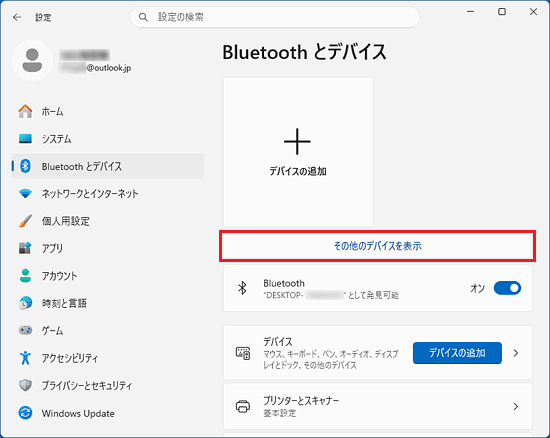The width and height of the screenshot is (550, 438).
Task: Click the ホーム house icon
Action: (25, 112)
